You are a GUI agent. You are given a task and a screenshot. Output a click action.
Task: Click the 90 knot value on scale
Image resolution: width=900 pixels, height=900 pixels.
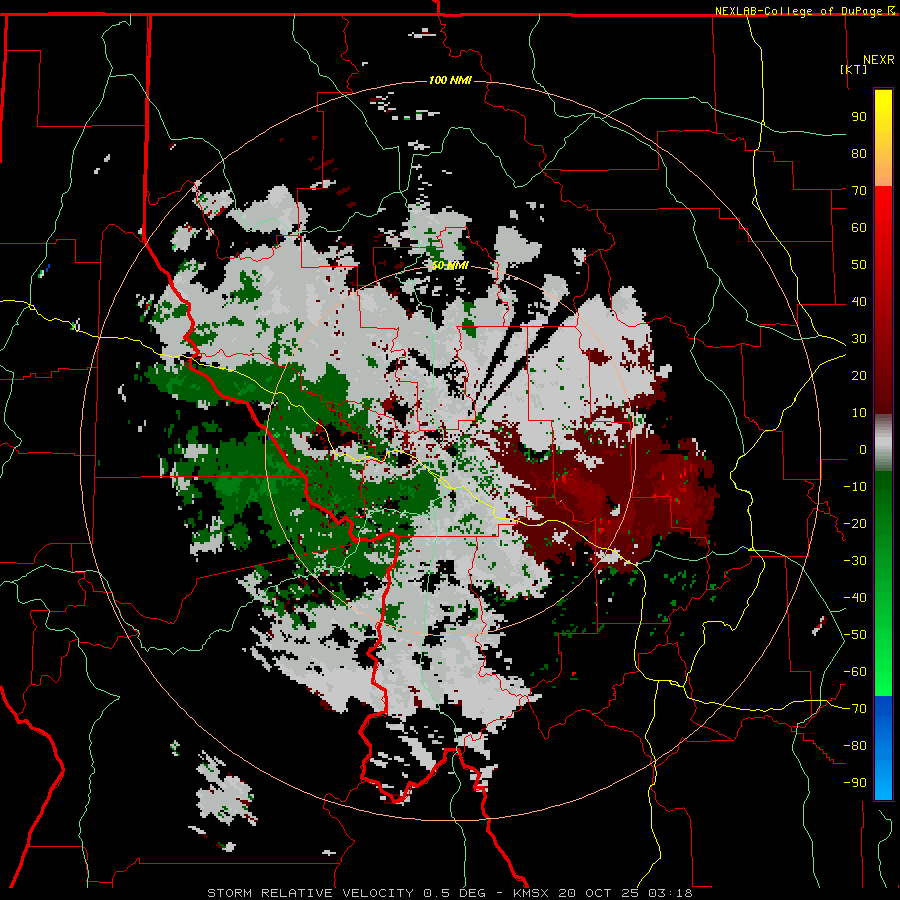click(859, 117)
